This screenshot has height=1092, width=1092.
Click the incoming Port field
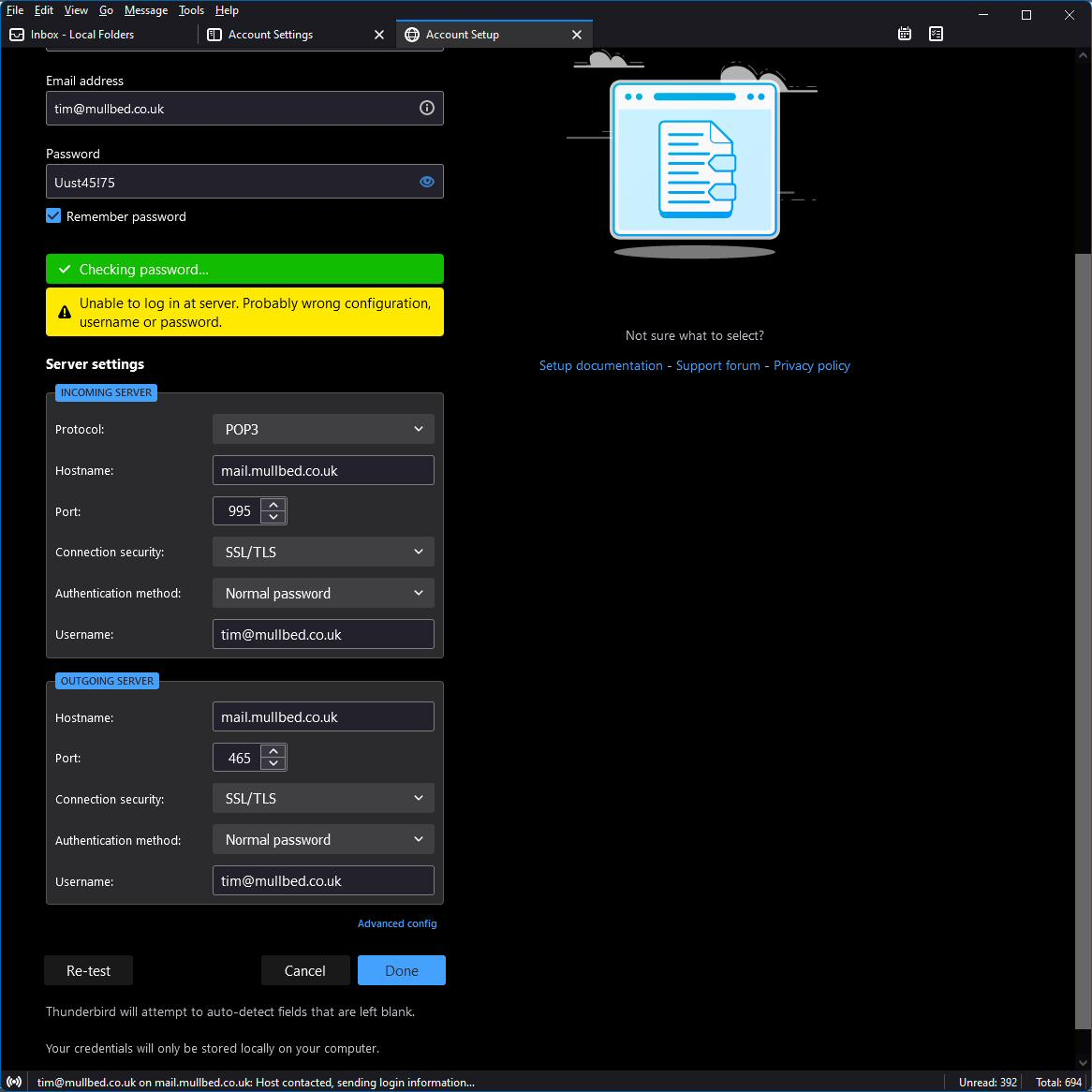[x=238, y=511]
